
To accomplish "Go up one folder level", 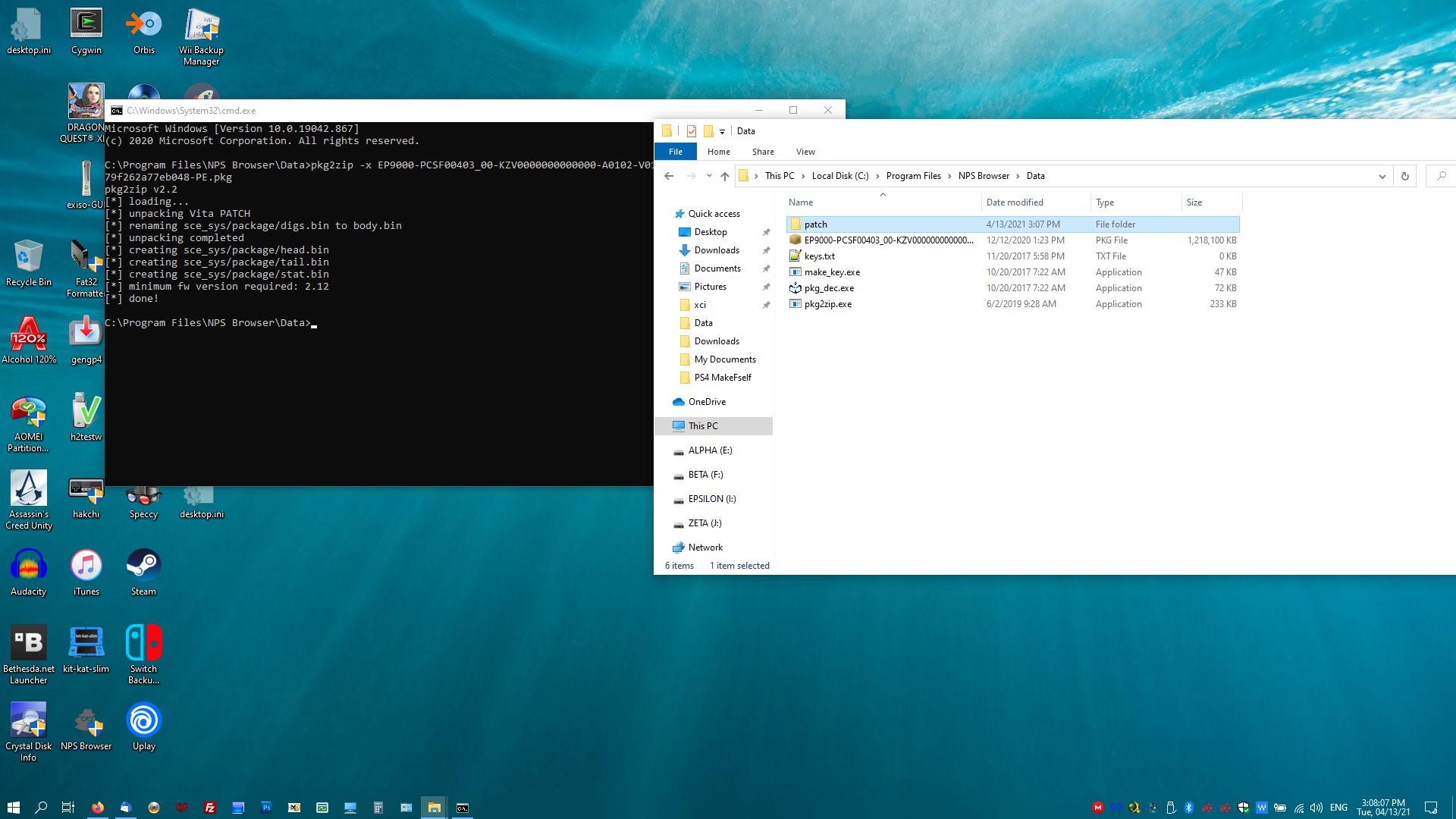I will pyautogui.click(x=725, y=176).
